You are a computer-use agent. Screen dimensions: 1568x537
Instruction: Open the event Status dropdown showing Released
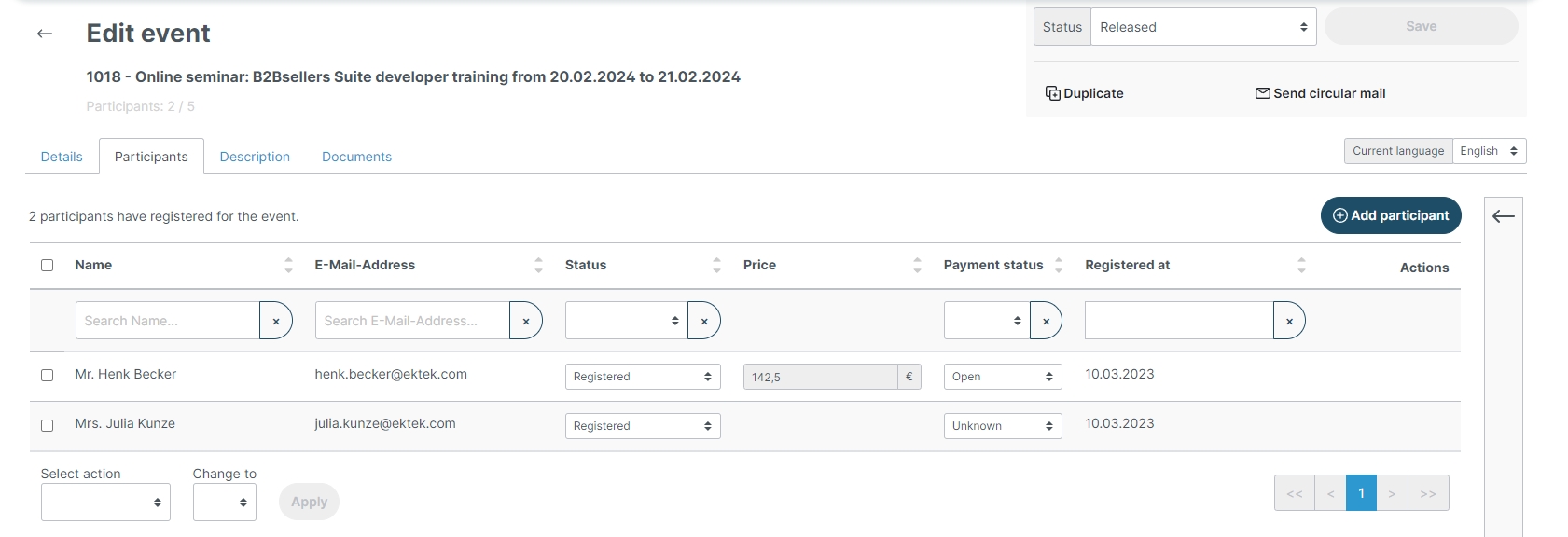tap(1202, 27)
